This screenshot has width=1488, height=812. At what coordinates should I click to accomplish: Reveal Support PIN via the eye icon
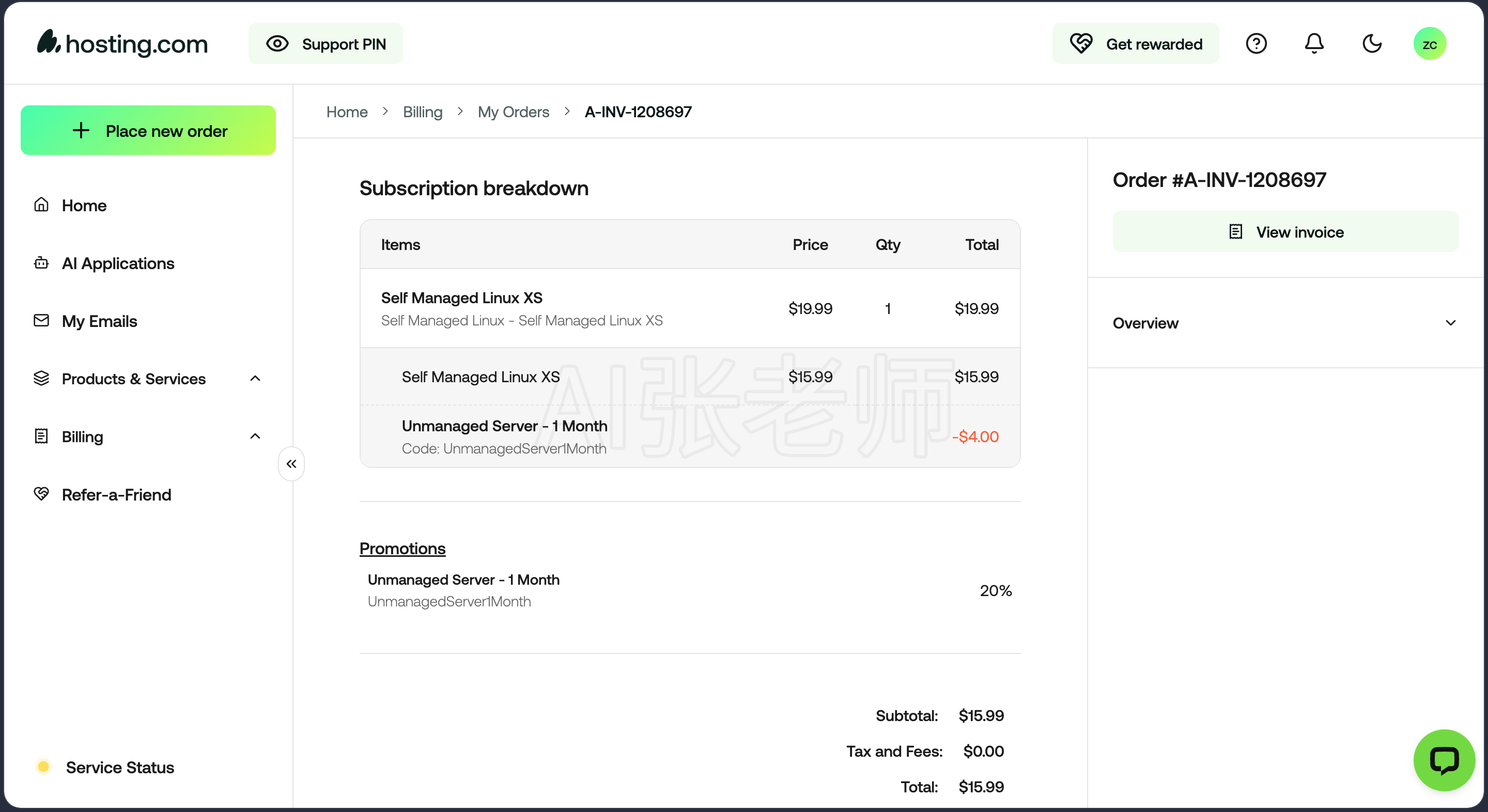(277, 43)
